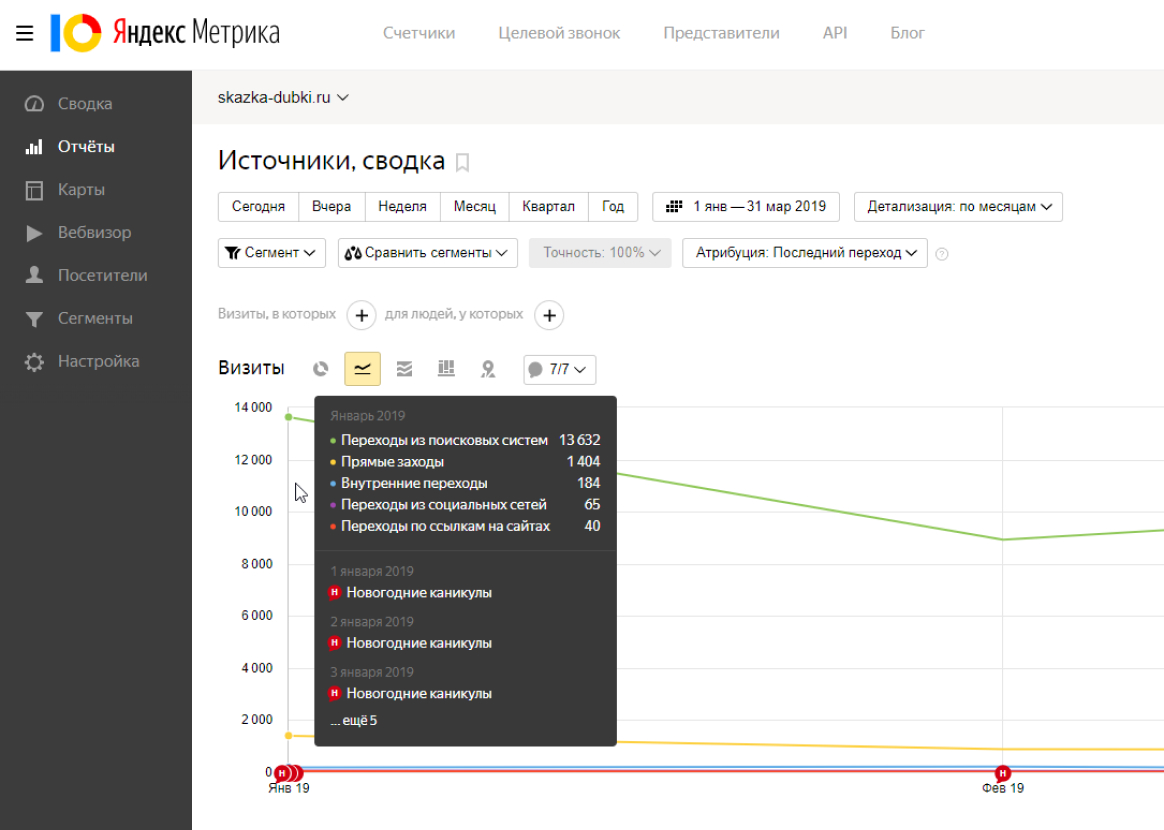Click Переходы из поисковых систем tooltip row
1164x830 pixels.
click(x=465, y=440)
